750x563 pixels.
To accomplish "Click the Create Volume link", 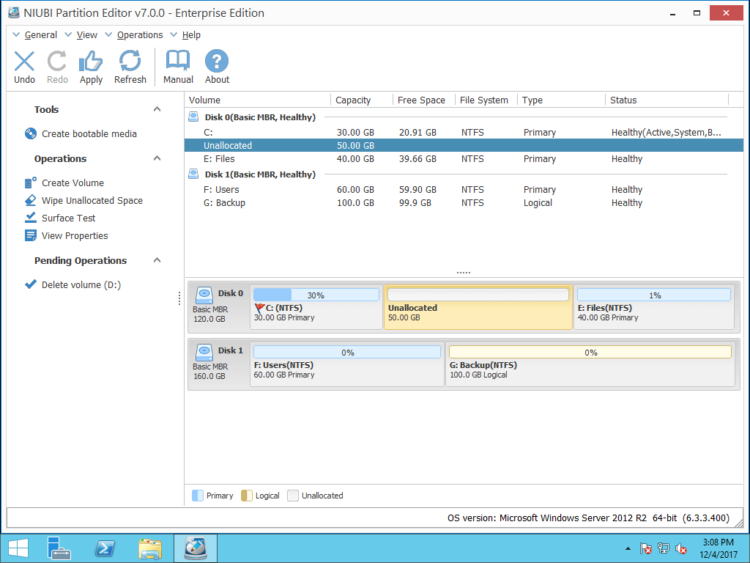I will tap(73, 183).
